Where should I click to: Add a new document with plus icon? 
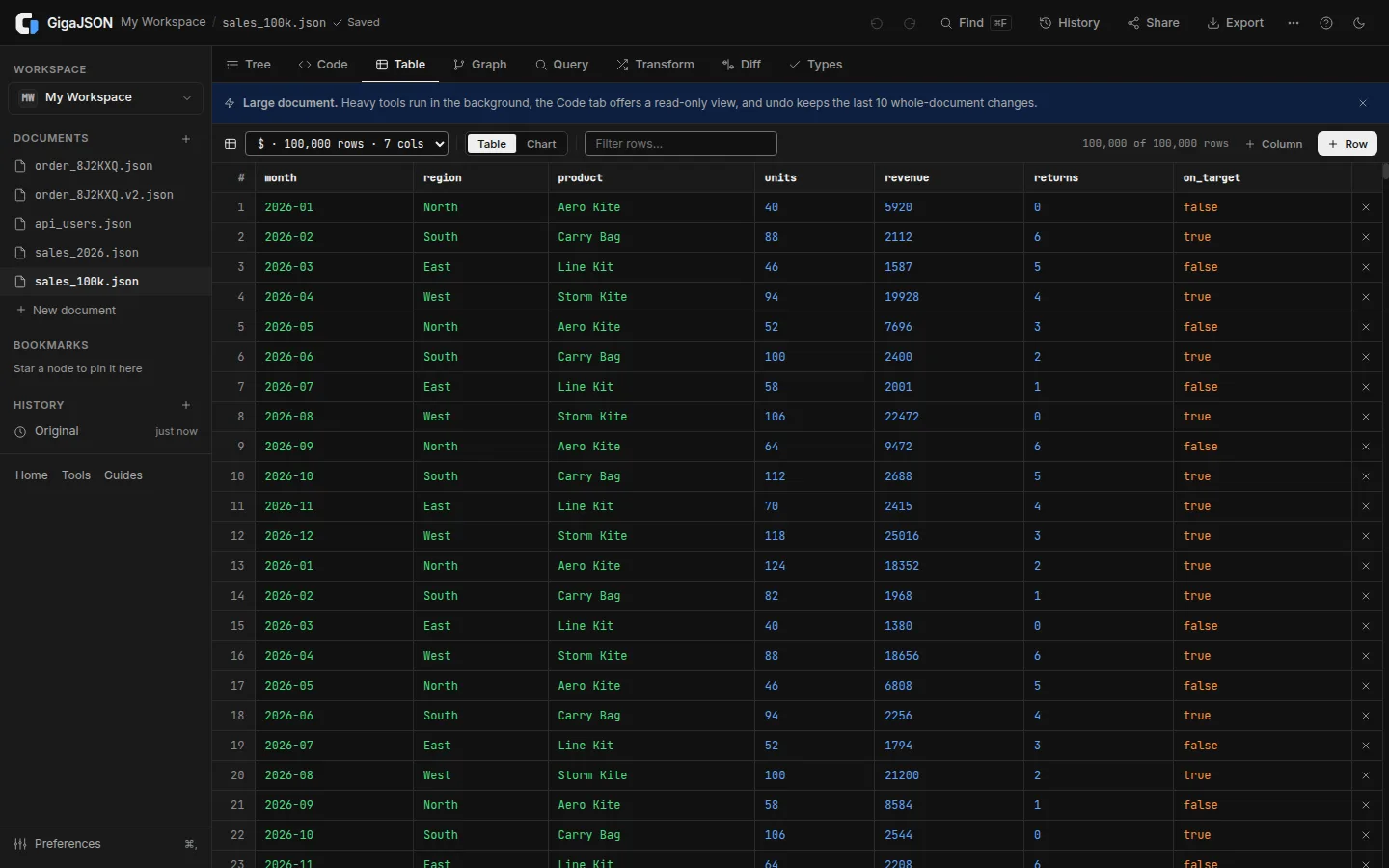coord(186,139)
